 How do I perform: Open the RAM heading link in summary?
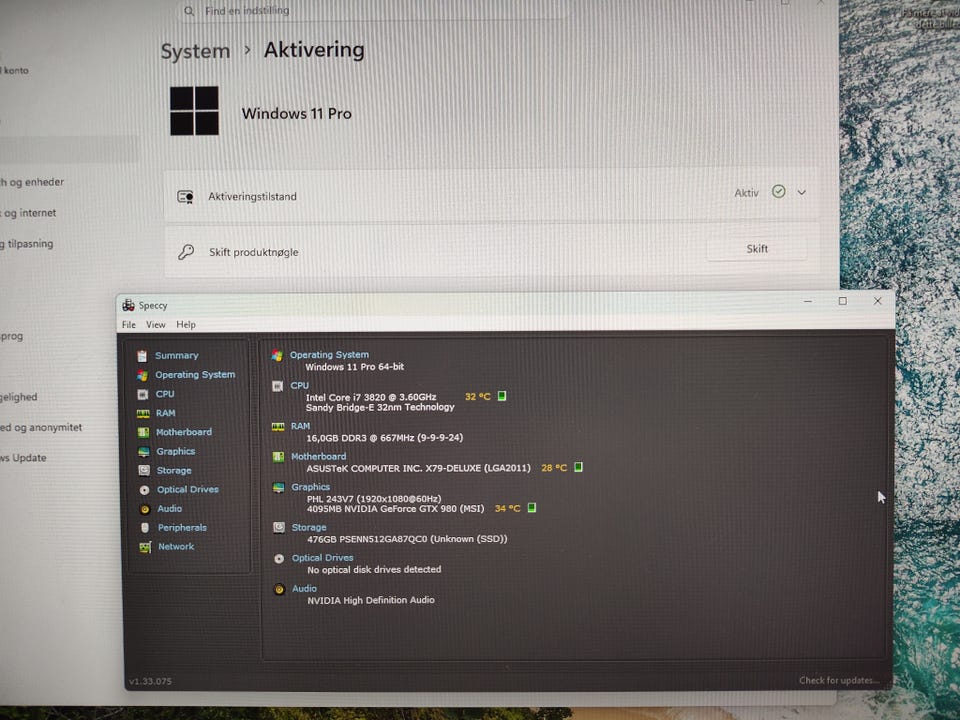pos(300,426)
